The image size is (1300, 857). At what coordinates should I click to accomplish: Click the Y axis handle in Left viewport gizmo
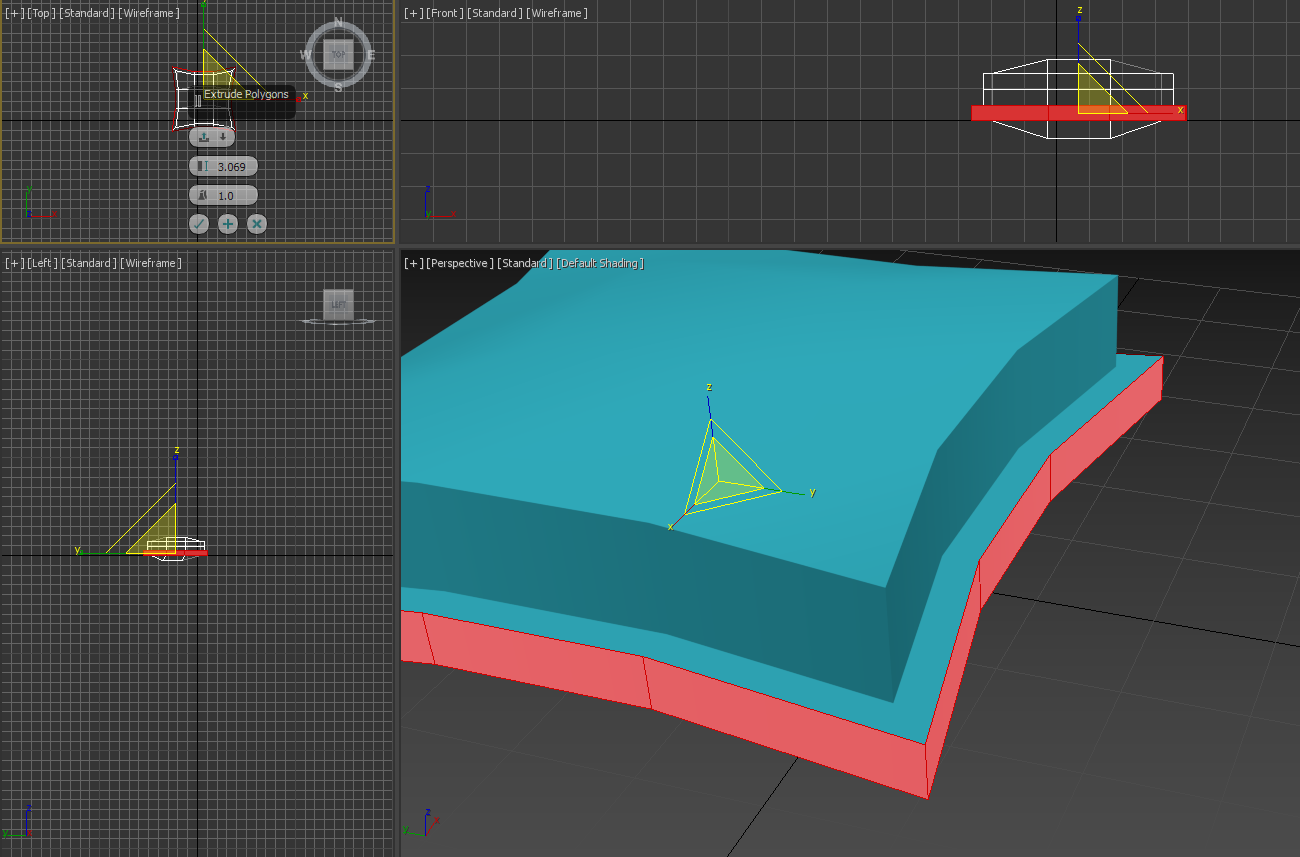(x=84, y=551)
